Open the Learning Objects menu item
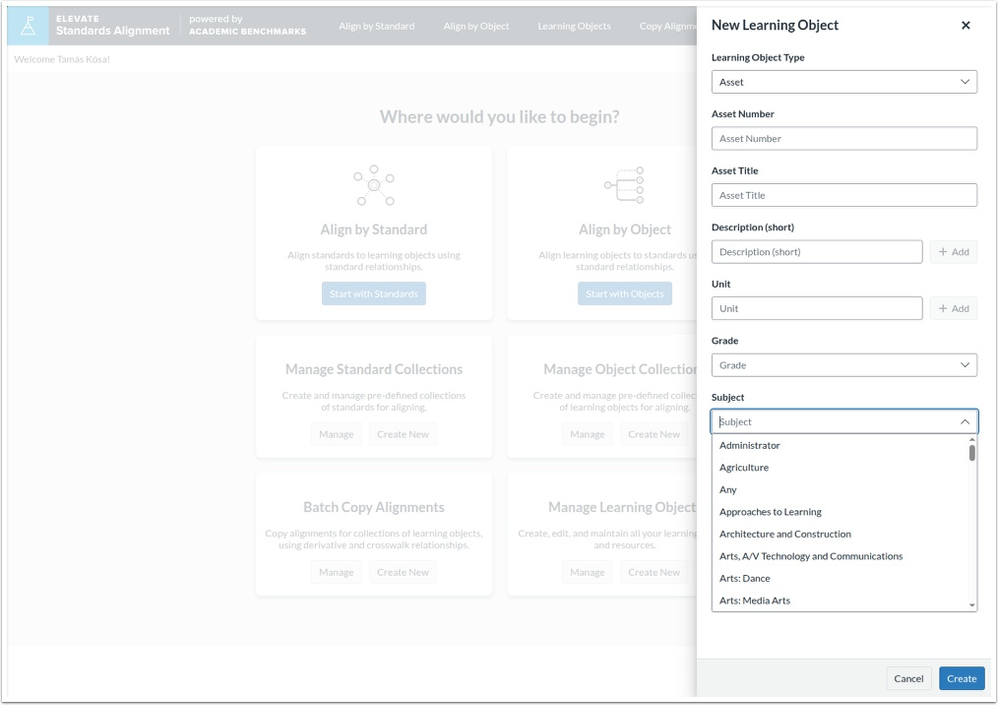Image resolution: width=998 pixels, height=705 pixels. [574, 25]
